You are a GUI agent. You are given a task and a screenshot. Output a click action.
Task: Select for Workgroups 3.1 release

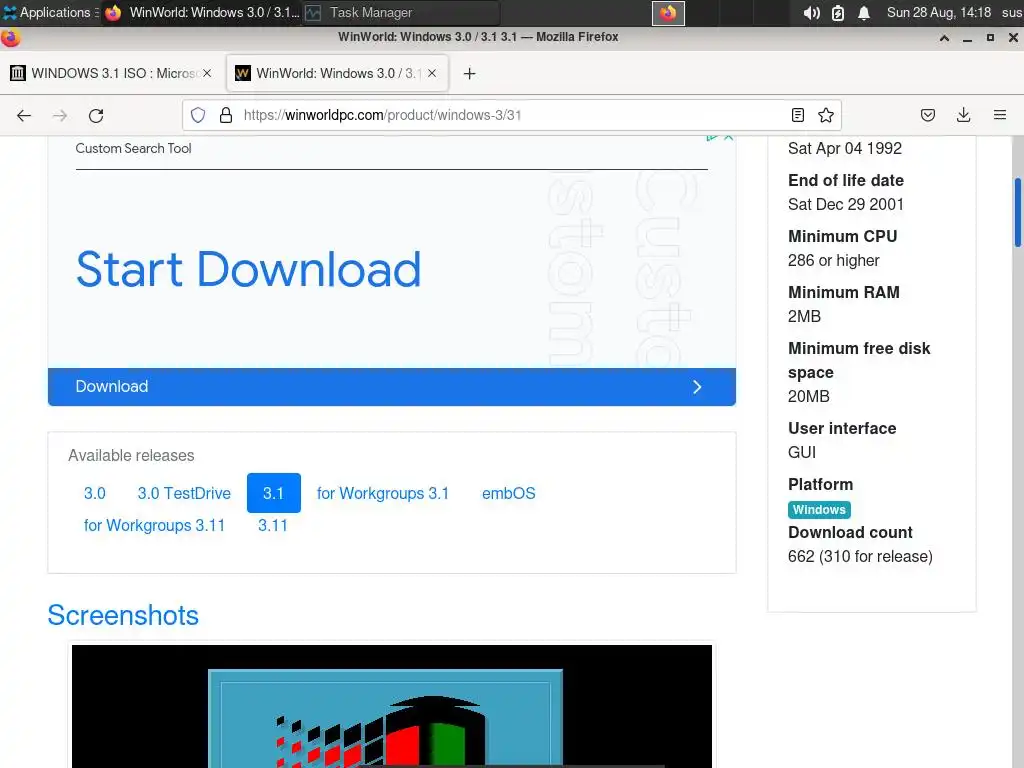(383, 493)
